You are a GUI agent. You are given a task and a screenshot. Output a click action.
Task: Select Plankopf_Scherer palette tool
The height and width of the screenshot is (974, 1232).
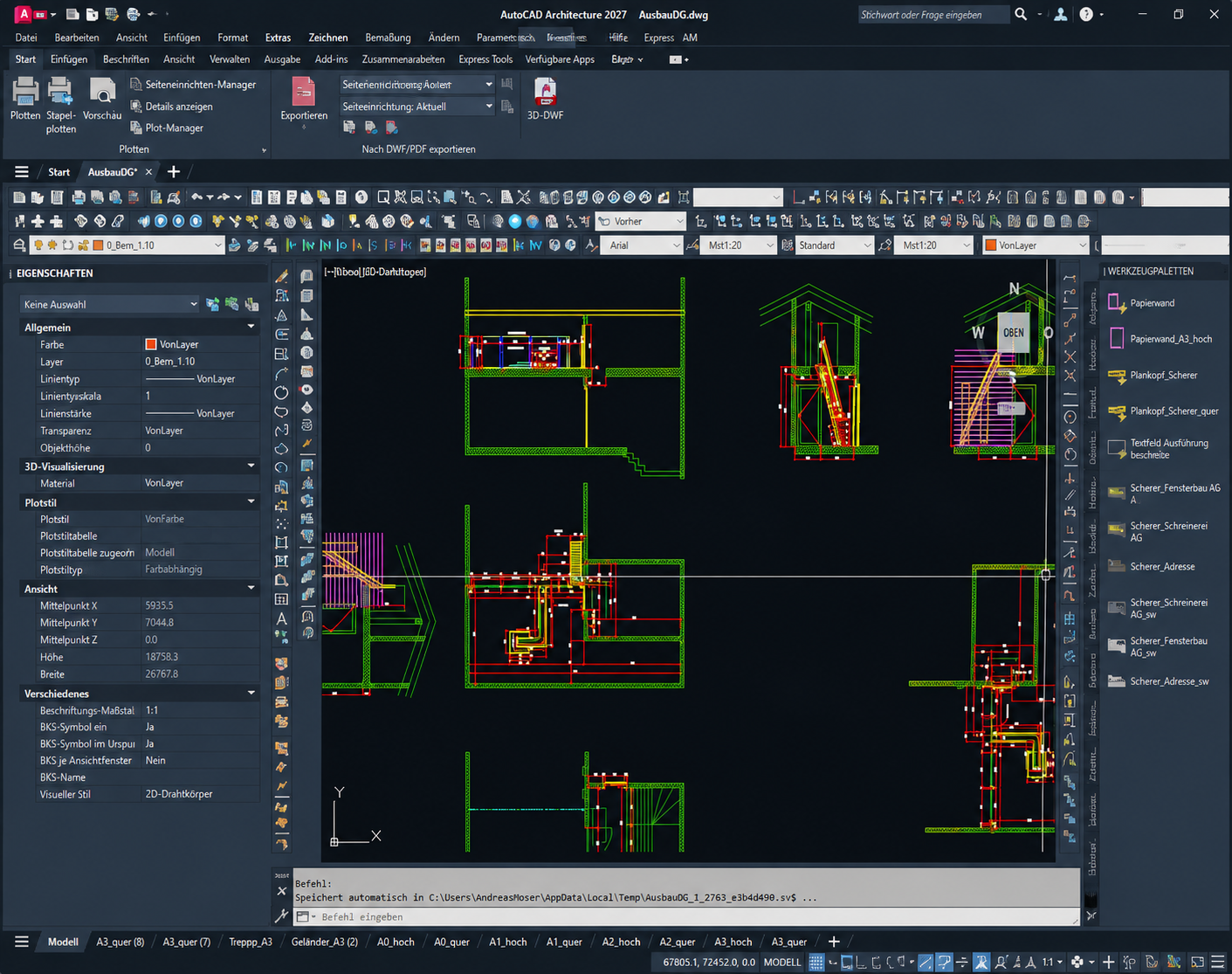point(1153,376)
